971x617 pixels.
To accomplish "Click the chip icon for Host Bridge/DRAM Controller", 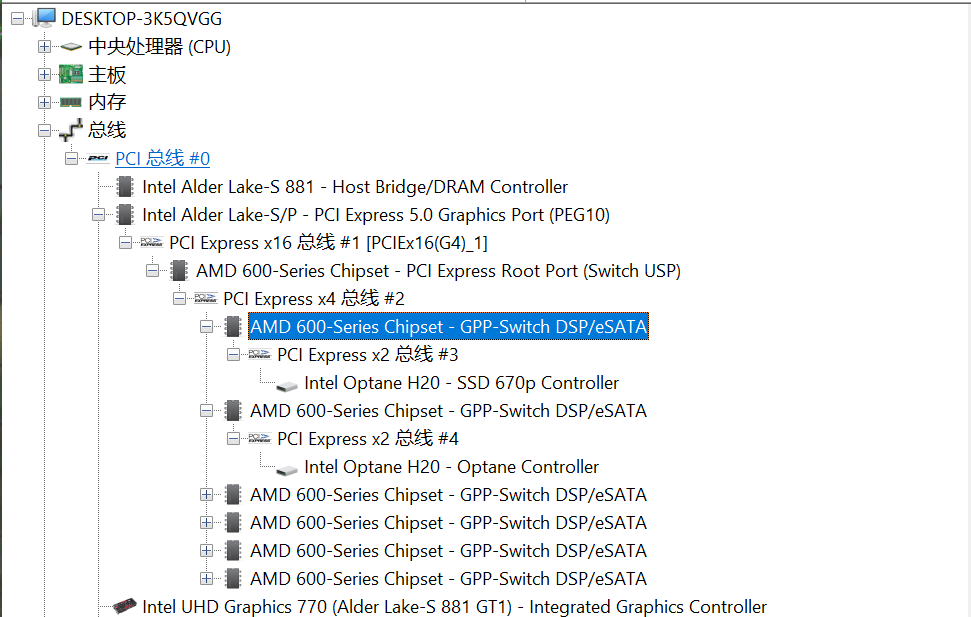I will [125, 186].
